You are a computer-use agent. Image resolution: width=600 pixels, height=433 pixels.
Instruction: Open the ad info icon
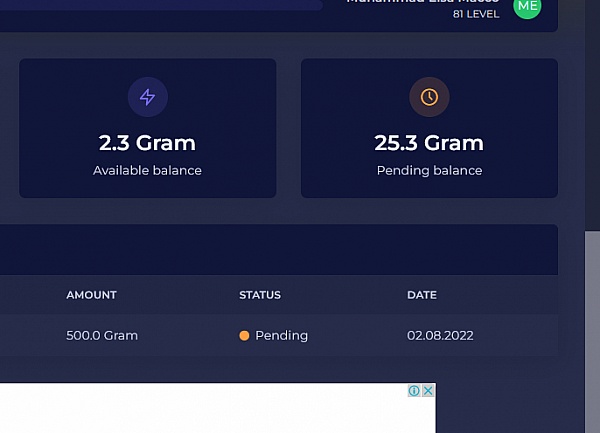coord(414,391)
